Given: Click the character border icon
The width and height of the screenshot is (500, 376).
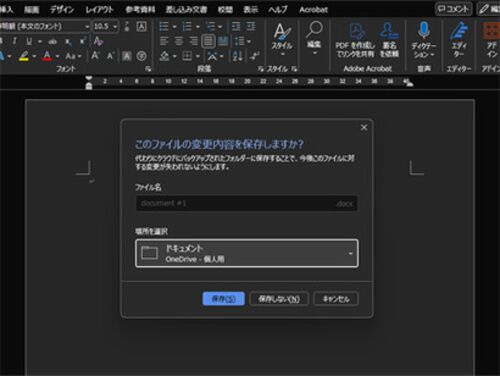Looking at the screenshot, I should pos(142,26).
